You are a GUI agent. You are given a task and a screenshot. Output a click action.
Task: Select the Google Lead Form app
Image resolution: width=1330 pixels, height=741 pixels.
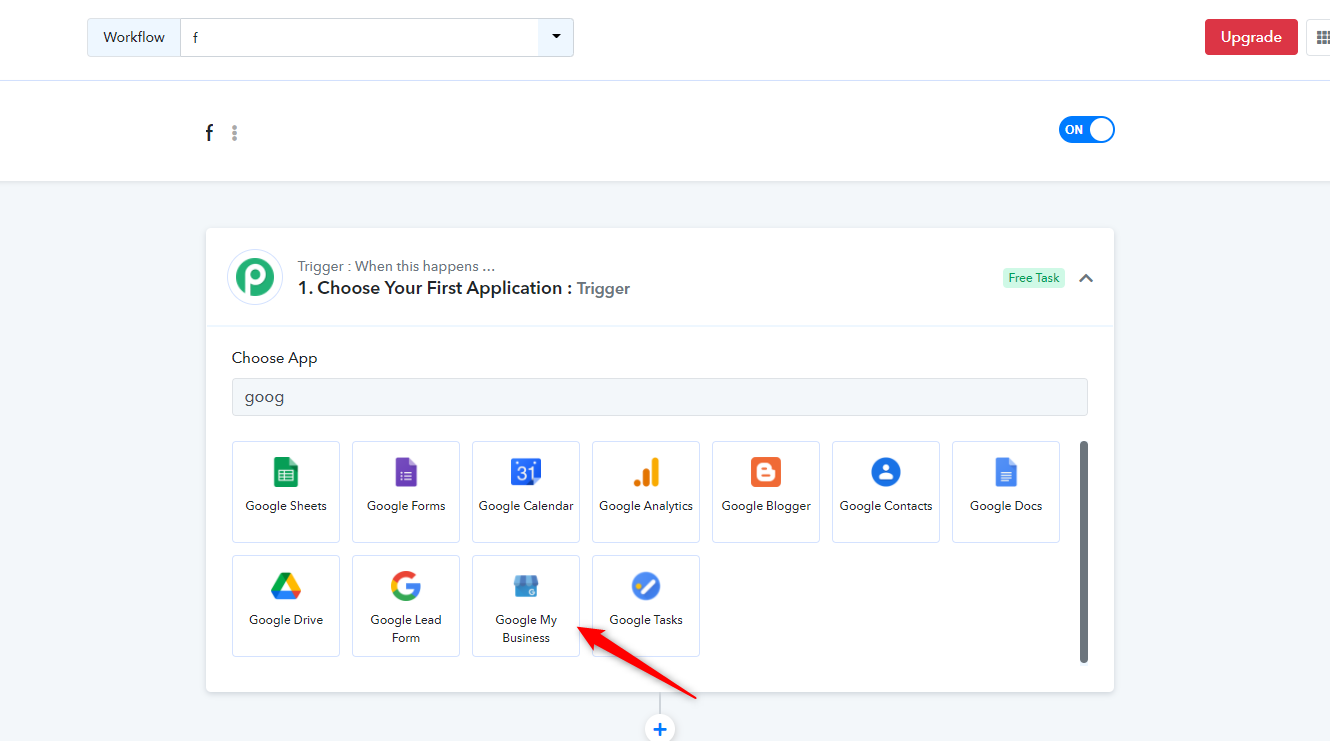pos(406,606)
